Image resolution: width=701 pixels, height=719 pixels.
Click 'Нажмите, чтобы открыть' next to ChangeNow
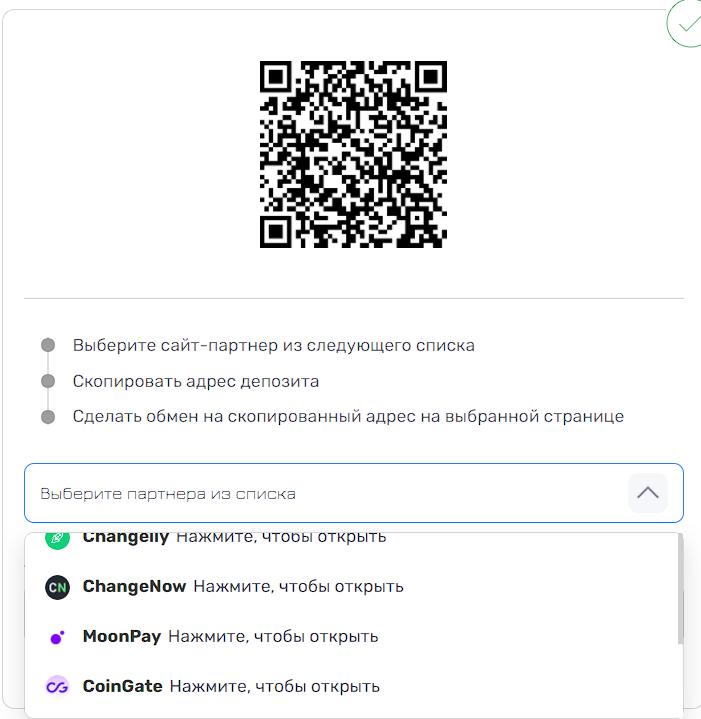(298, 586)
